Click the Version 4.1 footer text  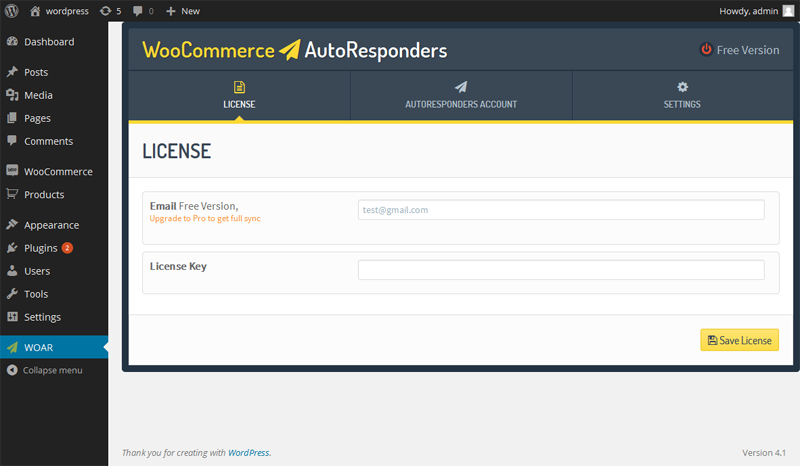[764, 453]
